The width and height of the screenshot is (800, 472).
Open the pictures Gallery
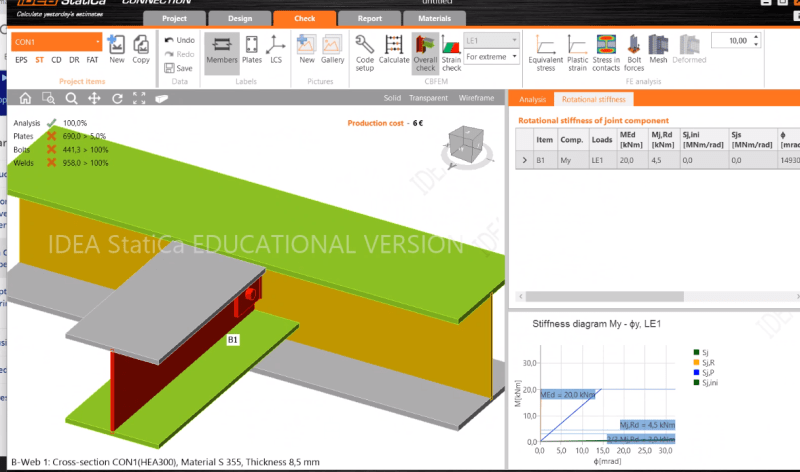point(332,49)
